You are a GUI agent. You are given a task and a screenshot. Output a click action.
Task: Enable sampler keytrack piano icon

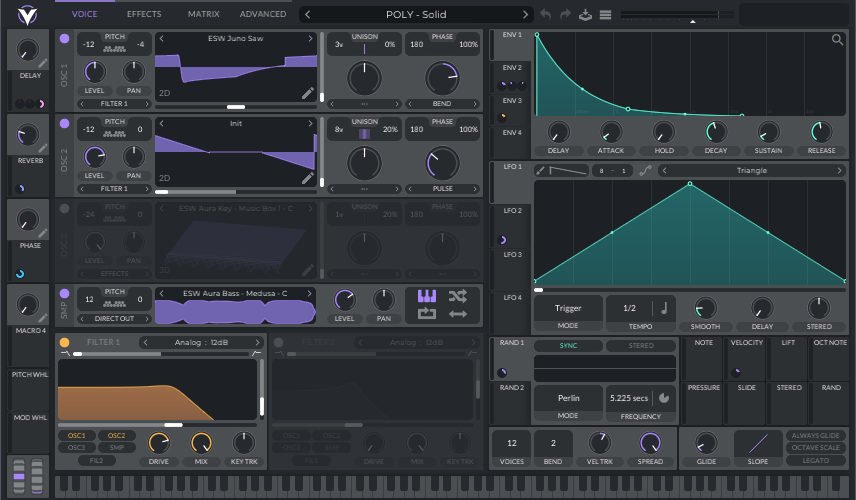pos(427,296)
